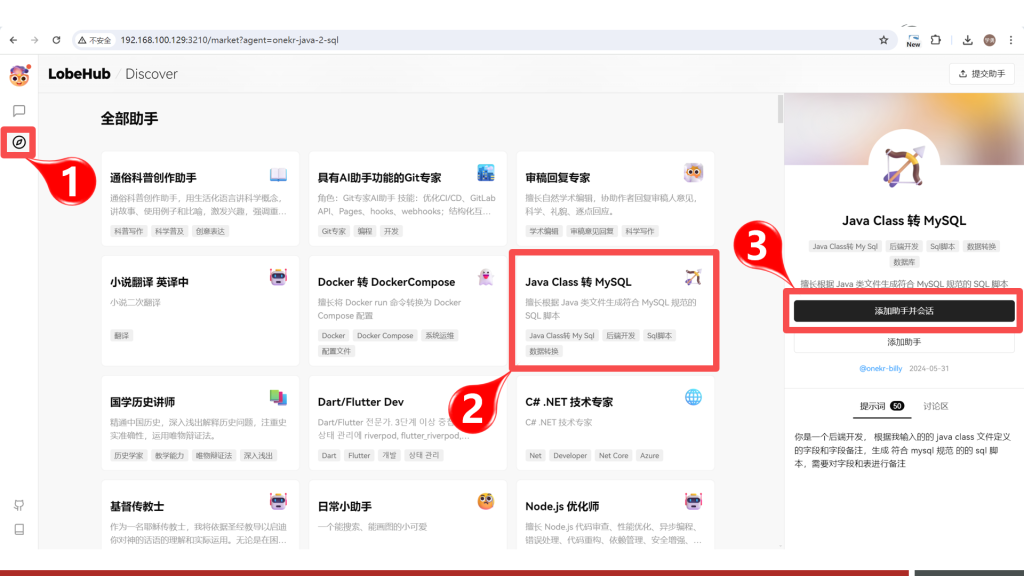Viewport: 1024px width, 576px height.
Task: Bookmark this page with the star icon
Action: tap(883, 40)
